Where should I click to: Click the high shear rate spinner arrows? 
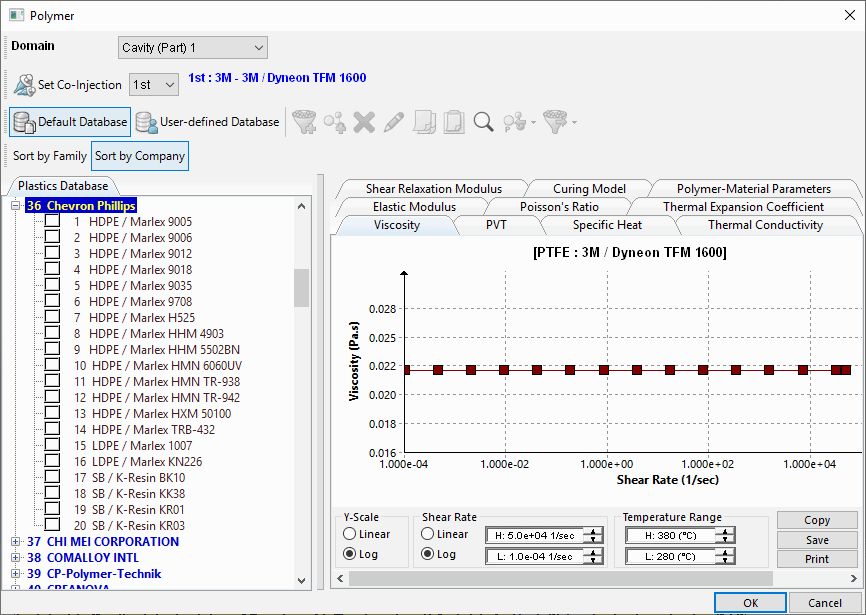pos(594,535)
